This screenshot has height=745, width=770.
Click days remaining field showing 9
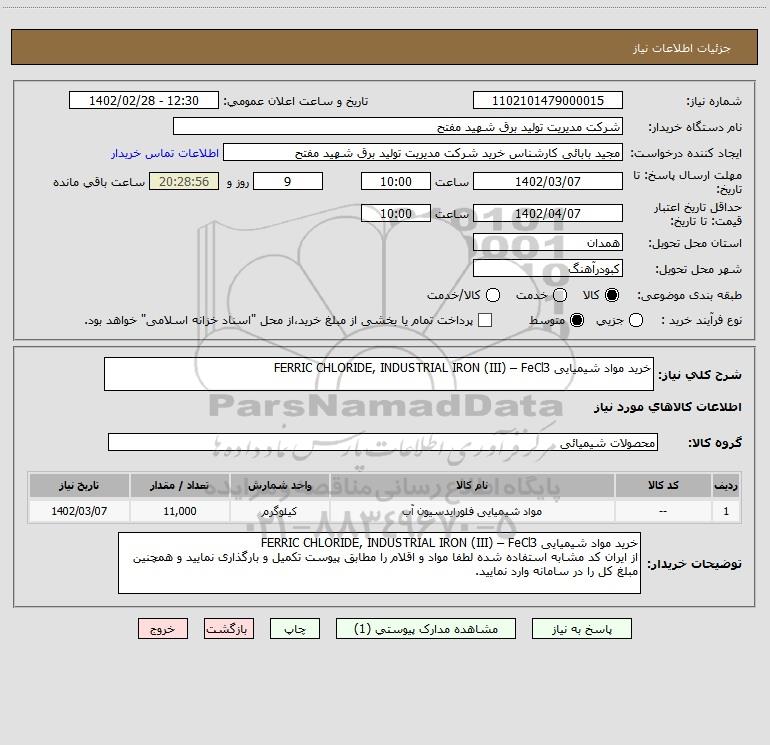pos(288,181)
